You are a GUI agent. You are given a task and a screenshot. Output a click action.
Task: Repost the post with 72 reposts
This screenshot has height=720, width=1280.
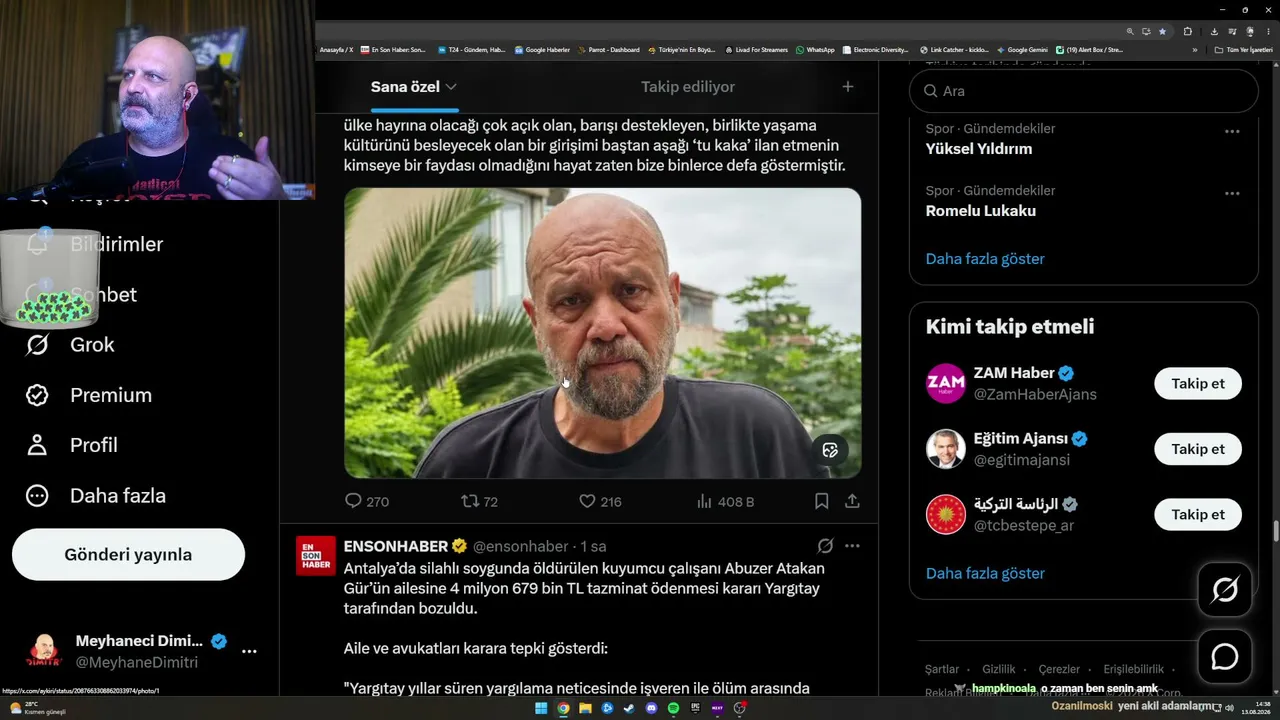coord(479,501)
